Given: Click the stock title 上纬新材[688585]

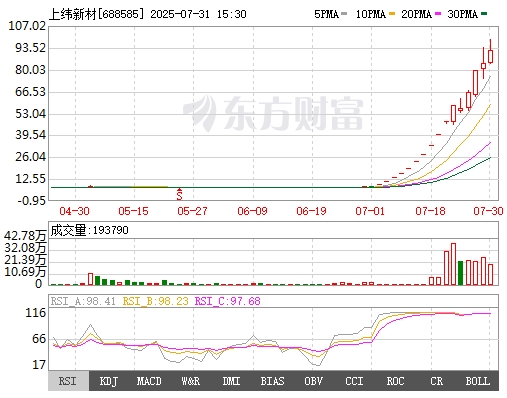Looking at the screenshot, I should pyautogui.click(x=97, y=14).
